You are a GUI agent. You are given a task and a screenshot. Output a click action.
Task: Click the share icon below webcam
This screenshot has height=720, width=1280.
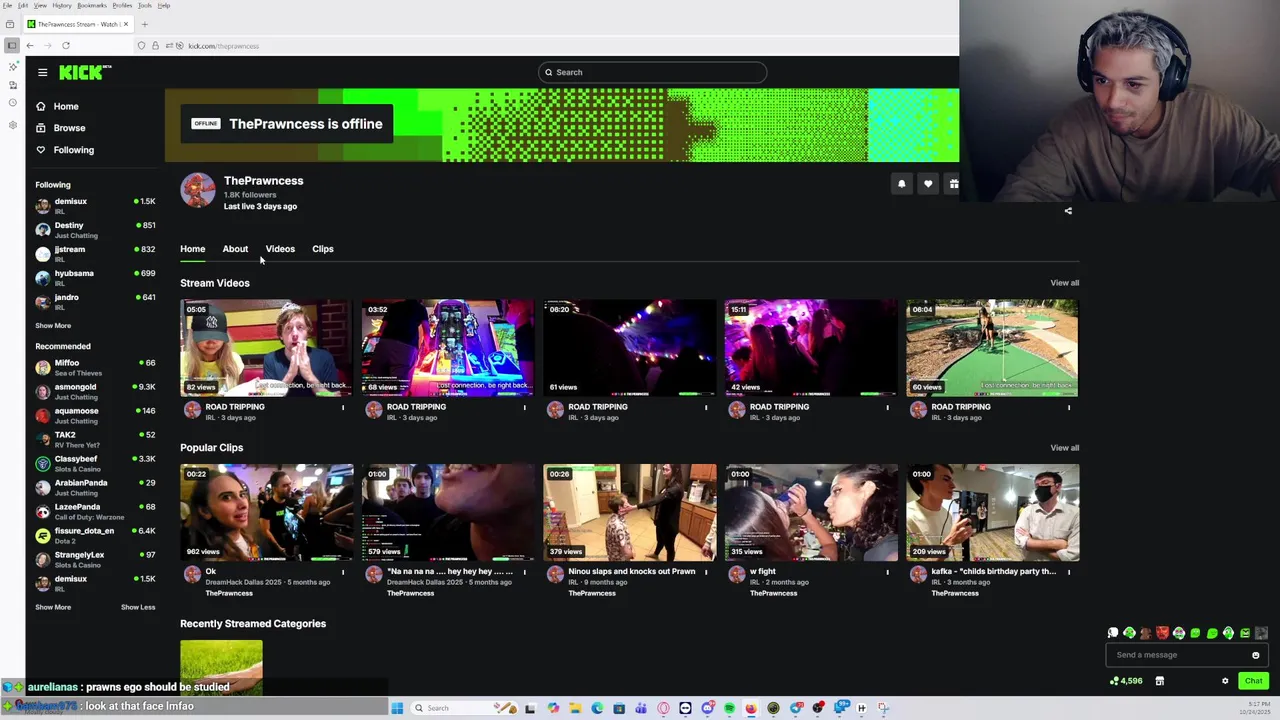pyautogui.click(x=1068, y=211)
